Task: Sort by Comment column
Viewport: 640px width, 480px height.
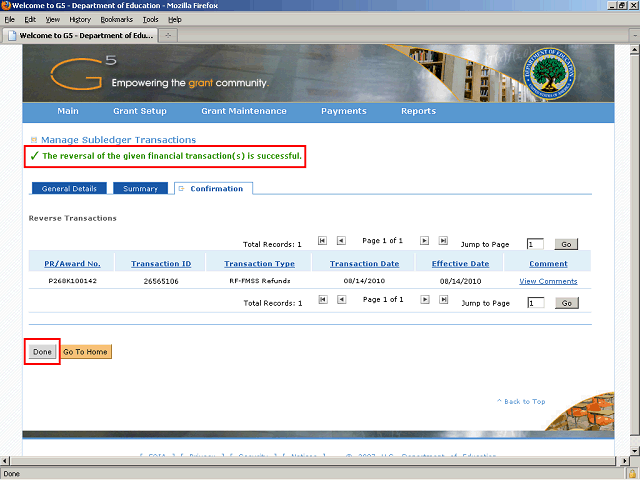Action: [548, 264]
